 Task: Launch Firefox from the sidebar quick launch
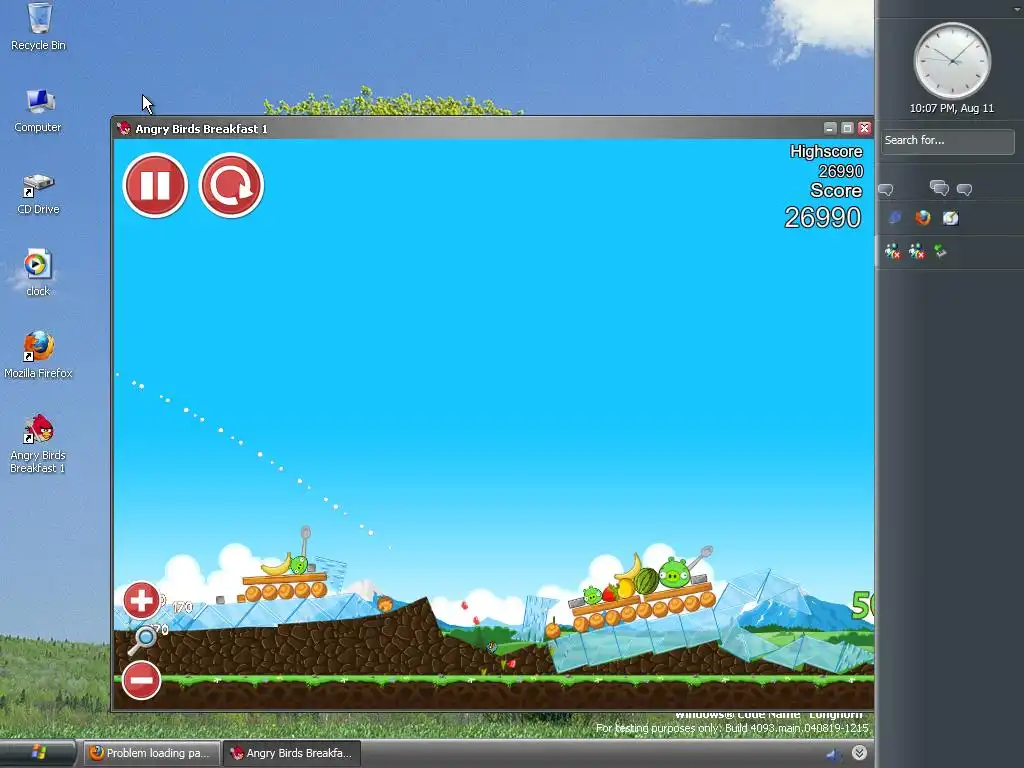(923, 217)
